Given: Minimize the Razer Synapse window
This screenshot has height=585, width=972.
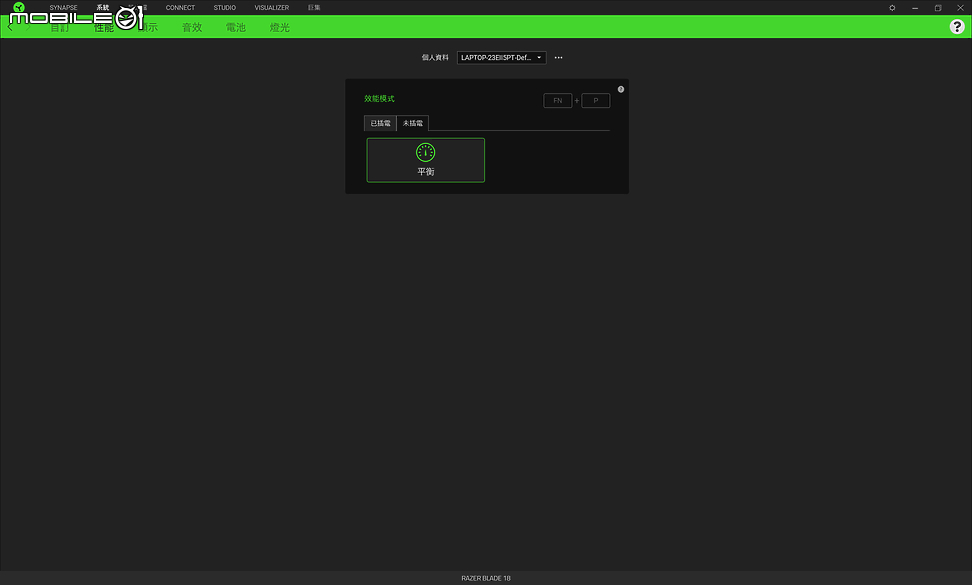Looking at the screenshot, I should coord(915,8).
